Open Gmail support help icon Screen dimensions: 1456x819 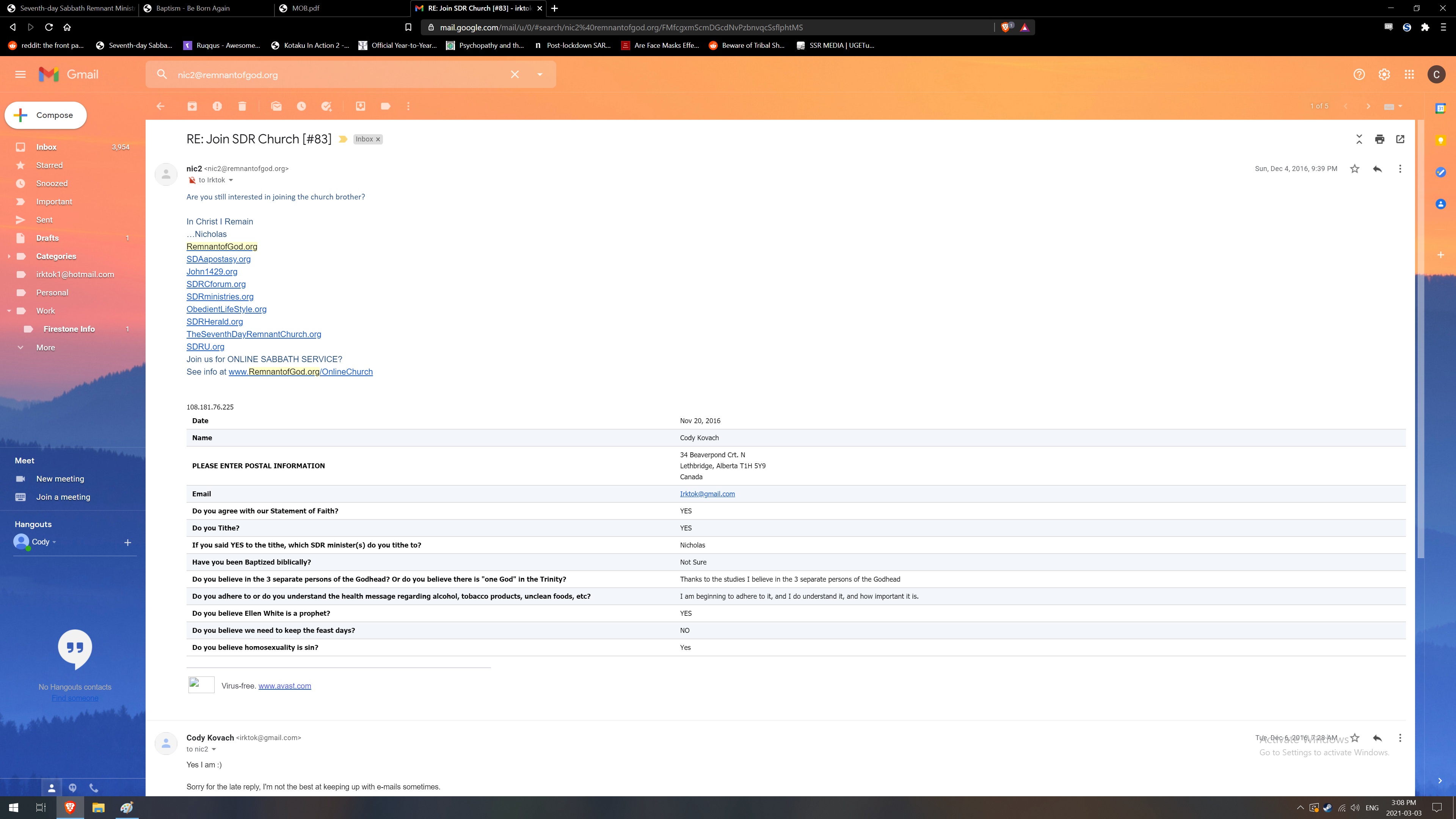point(1359,75)
